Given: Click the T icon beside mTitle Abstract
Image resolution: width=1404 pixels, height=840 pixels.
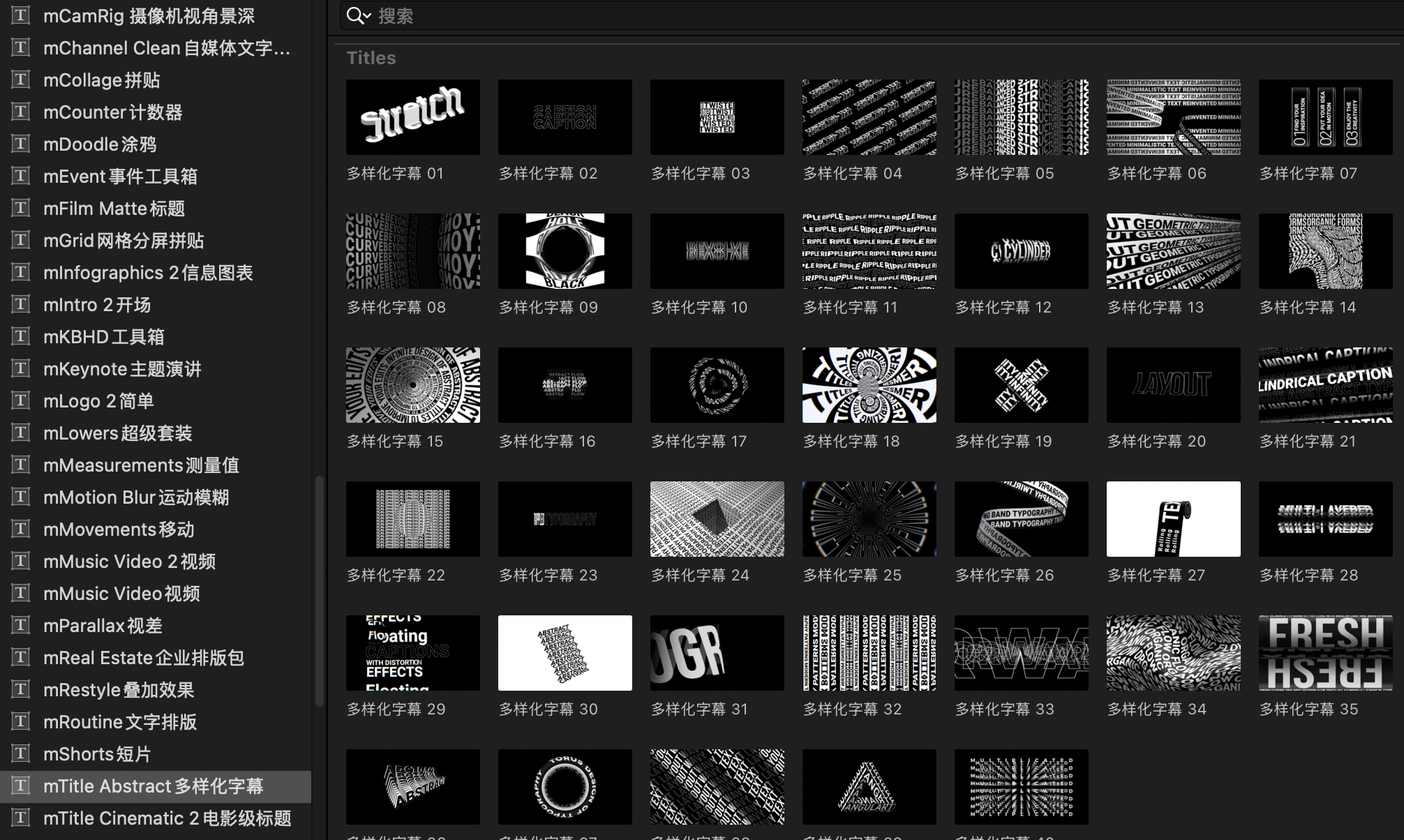Looking at the screenshot, I should [x=21, y=786].
